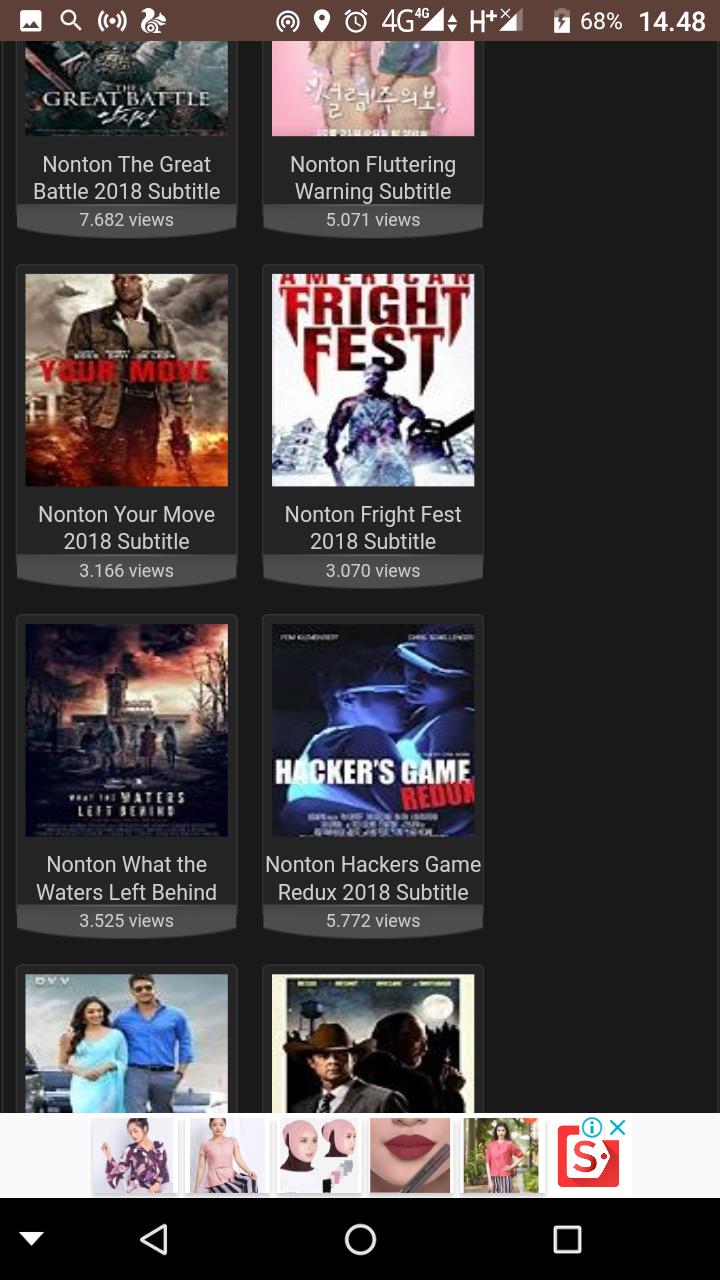
Task: Open Nonton Fright Fest 2018 Subtitle link
Action: (373, 528)
